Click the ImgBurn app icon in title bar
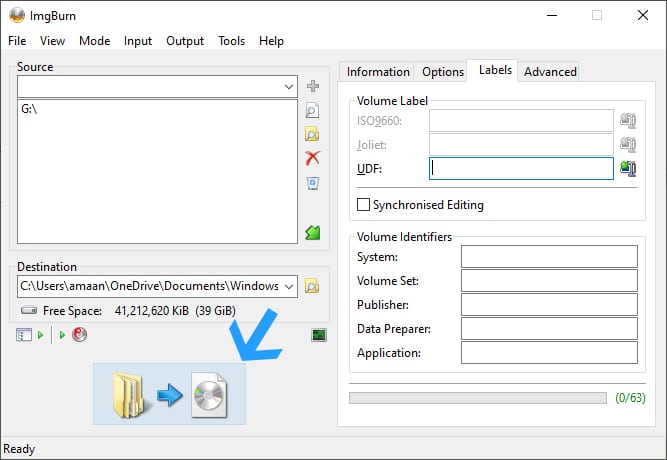The width and height of the screenshot is (667, 460). [x=17, y=15]
